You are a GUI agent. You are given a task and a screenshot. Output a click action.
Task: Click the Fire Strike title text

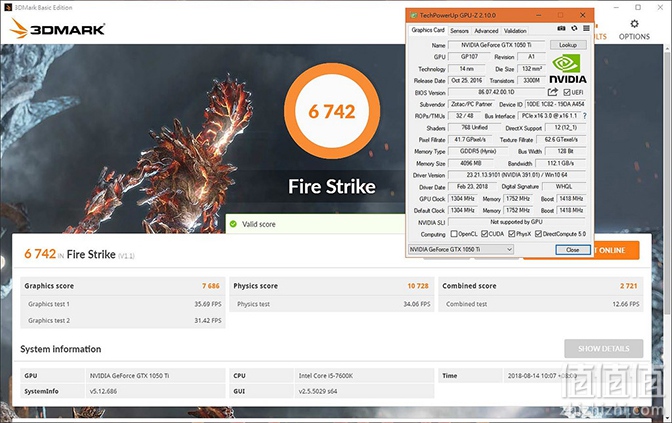pos(332,186)
